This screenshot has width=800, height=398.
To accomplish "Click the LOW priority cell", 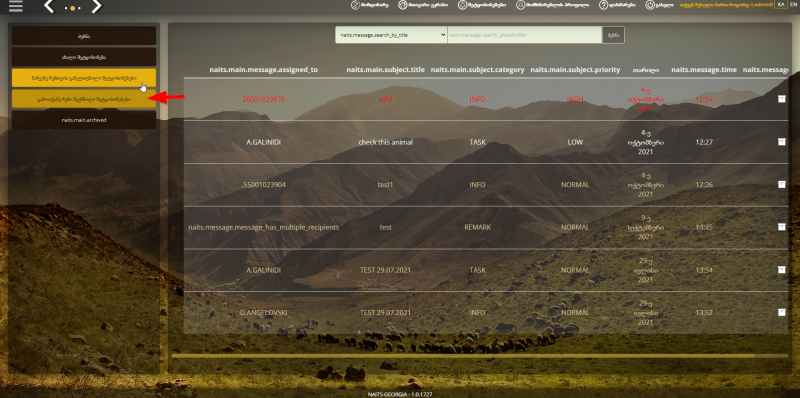I will tap(575, 142).
